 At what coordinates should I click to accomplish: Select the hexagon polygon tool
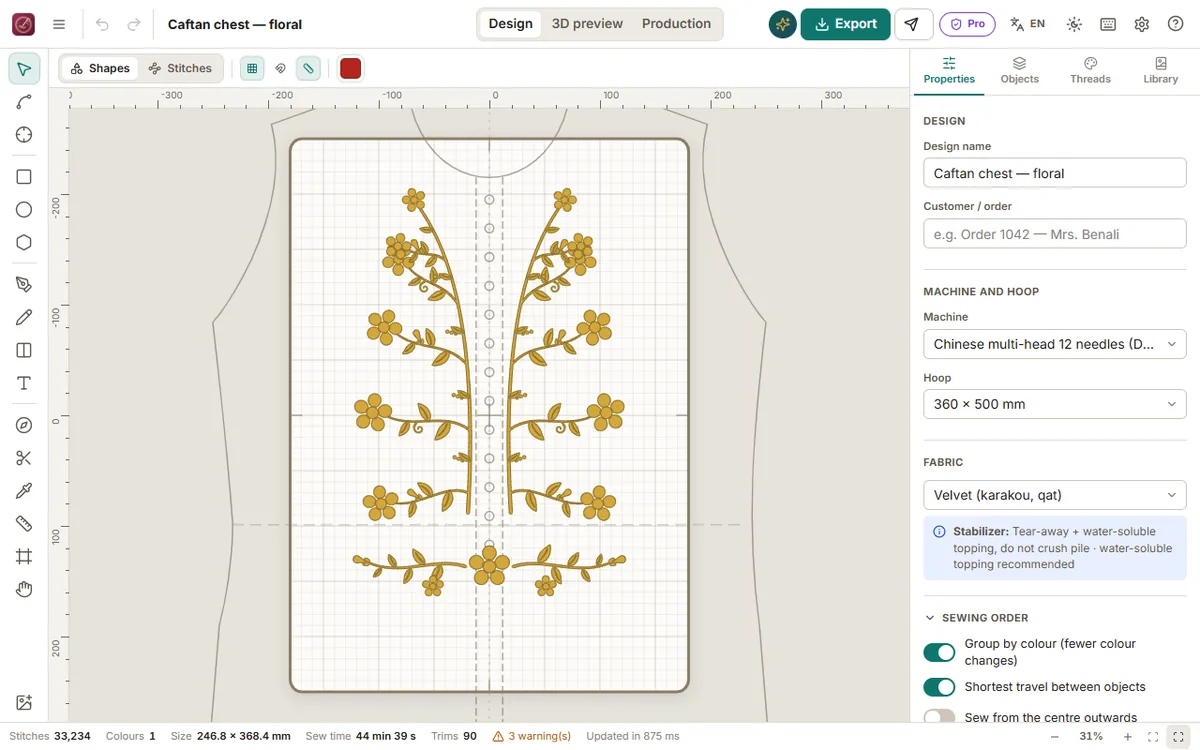click(24, 243)
